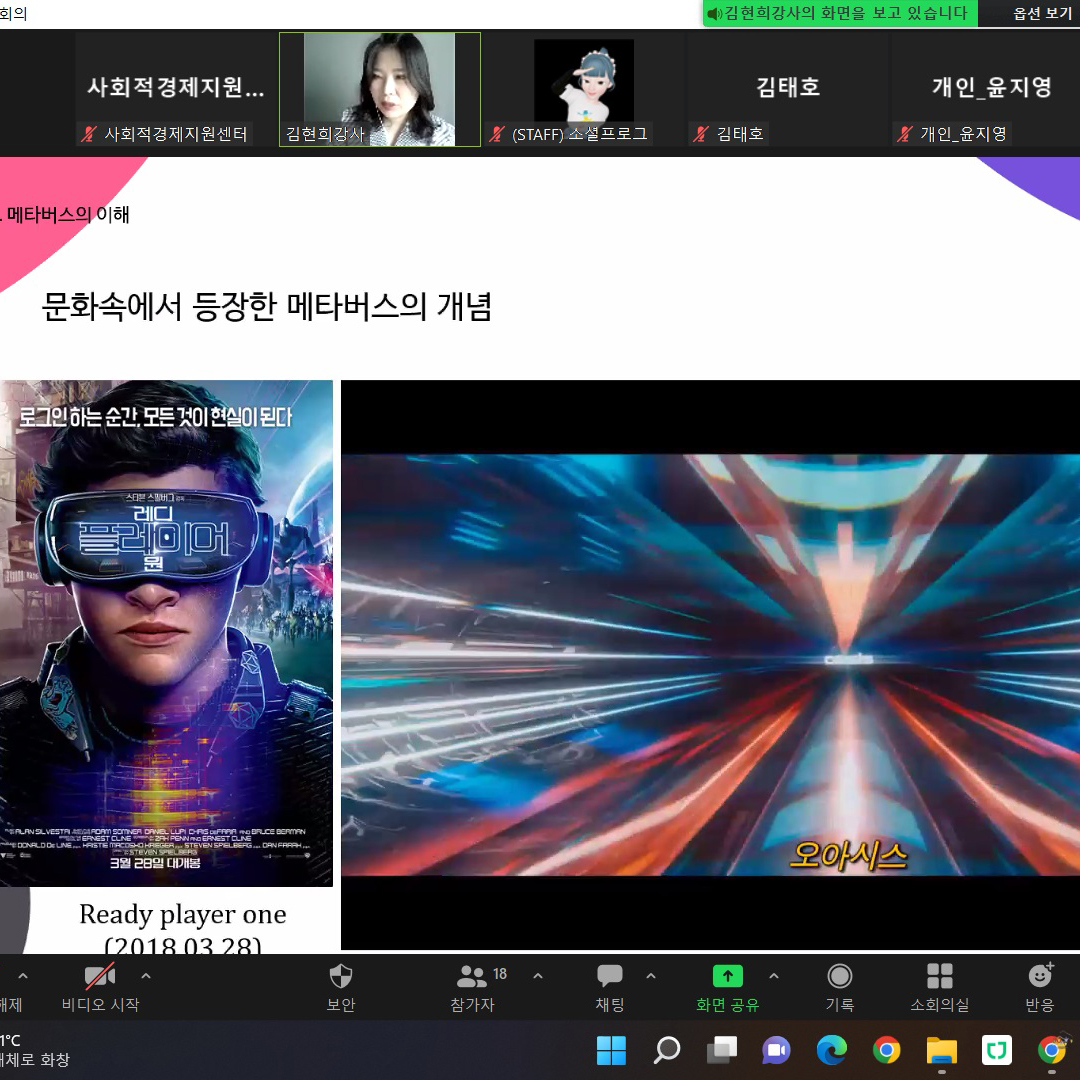Start recording with the Record icon
The height and width of the screenshot is (1080, 1080).
[840, 976]
